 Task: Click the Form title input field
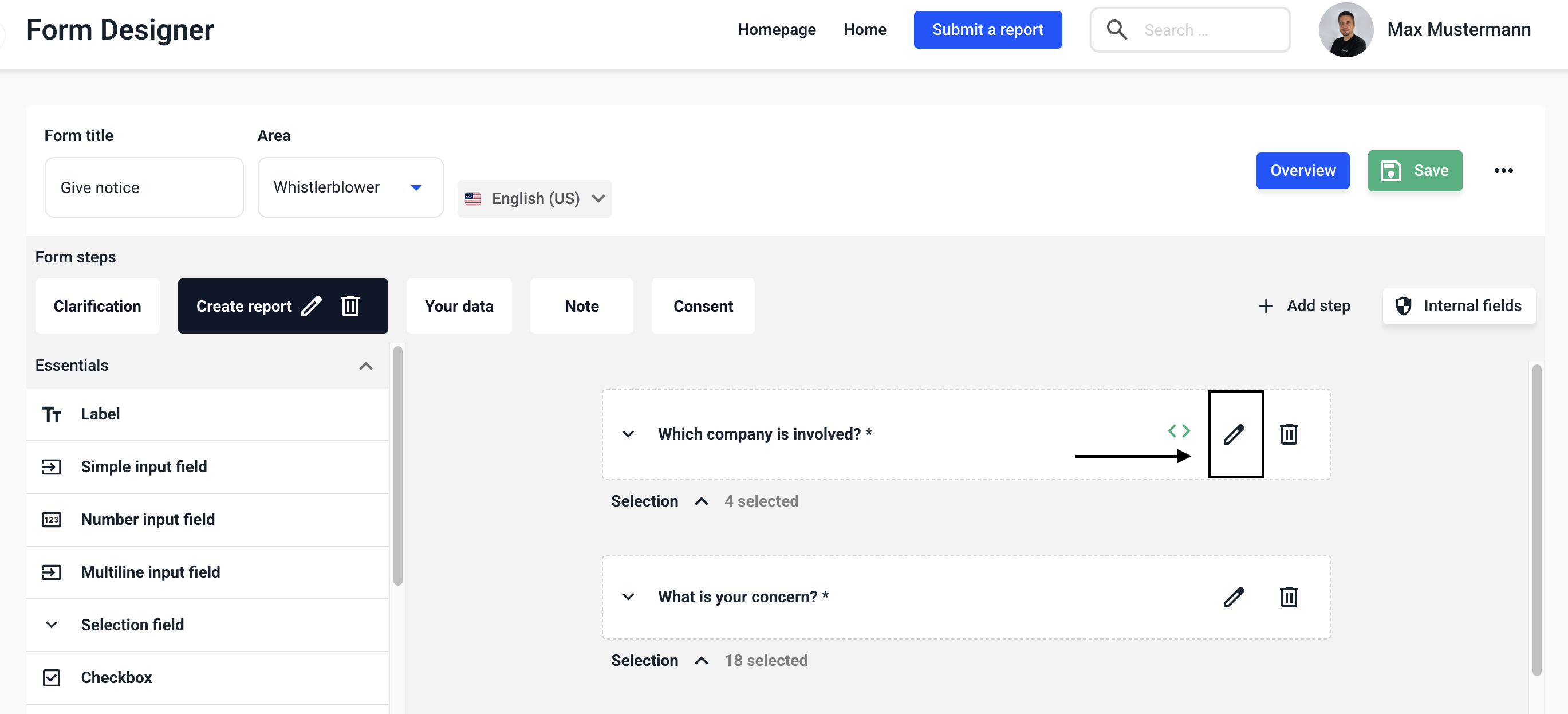[x=144, y=187]
